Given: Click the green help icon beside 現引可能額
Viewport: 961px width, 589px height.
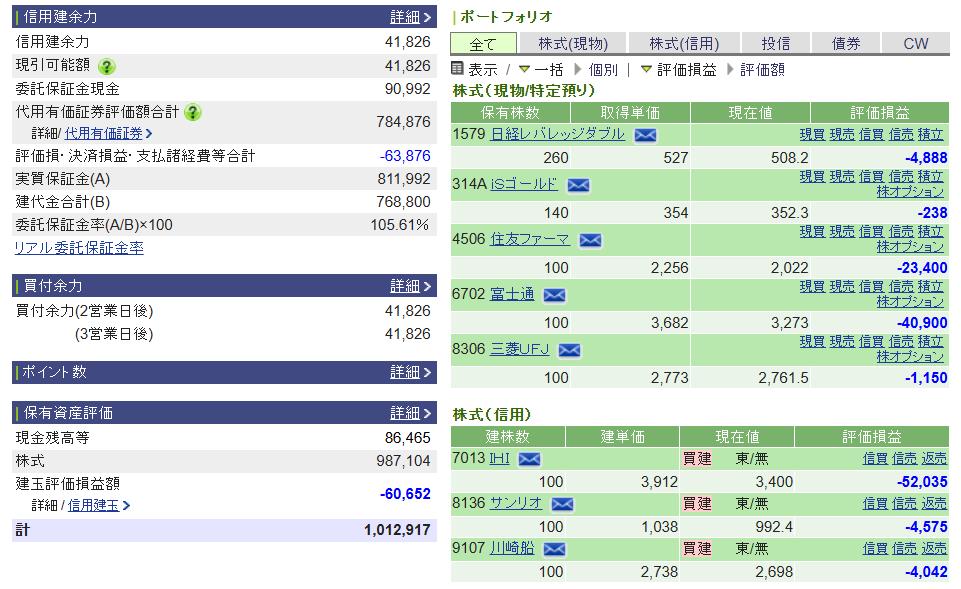Looking at the screenshot, I should 107,66.
